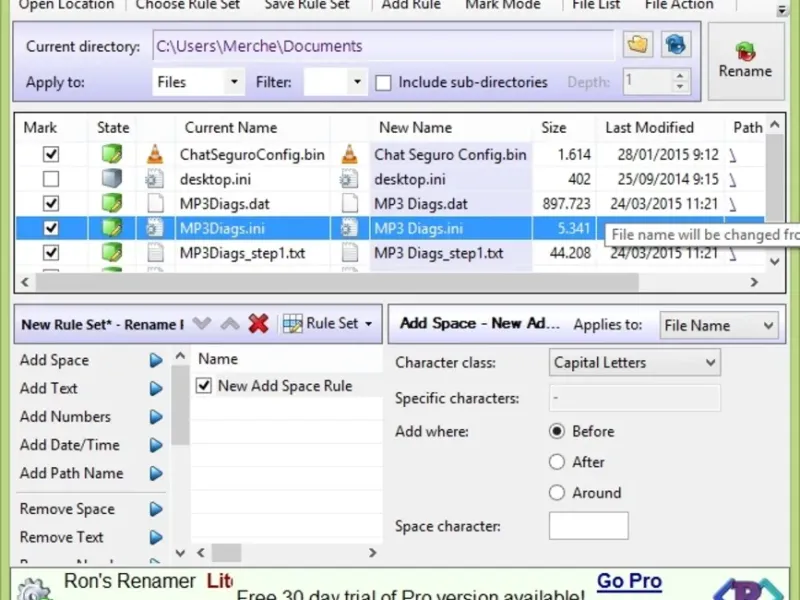
Task: Click the Add Numbers rule label
Action: [x=65, y=416]
